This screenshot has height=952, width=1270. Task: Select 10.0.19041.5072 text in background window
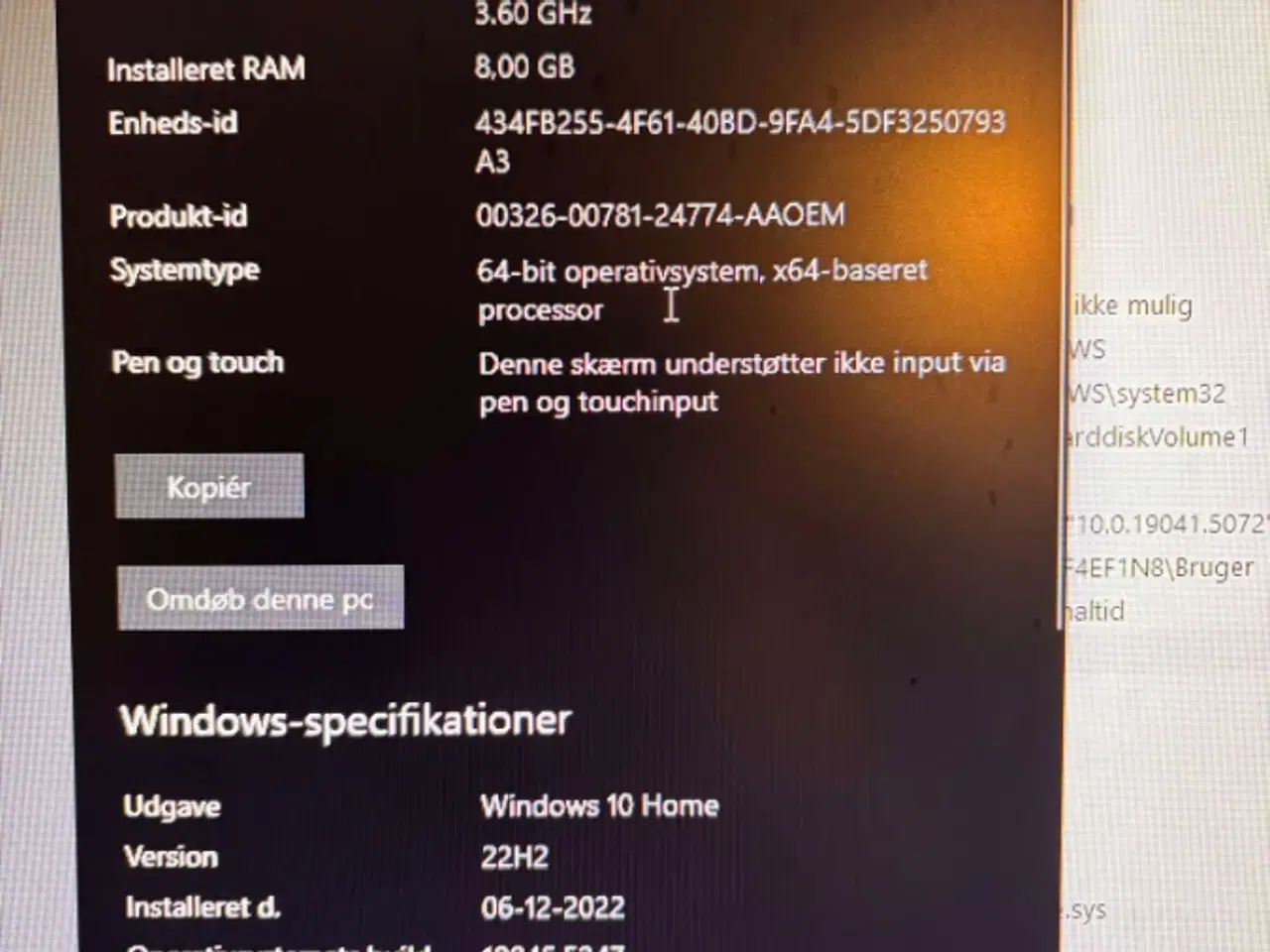[1167, 524]
